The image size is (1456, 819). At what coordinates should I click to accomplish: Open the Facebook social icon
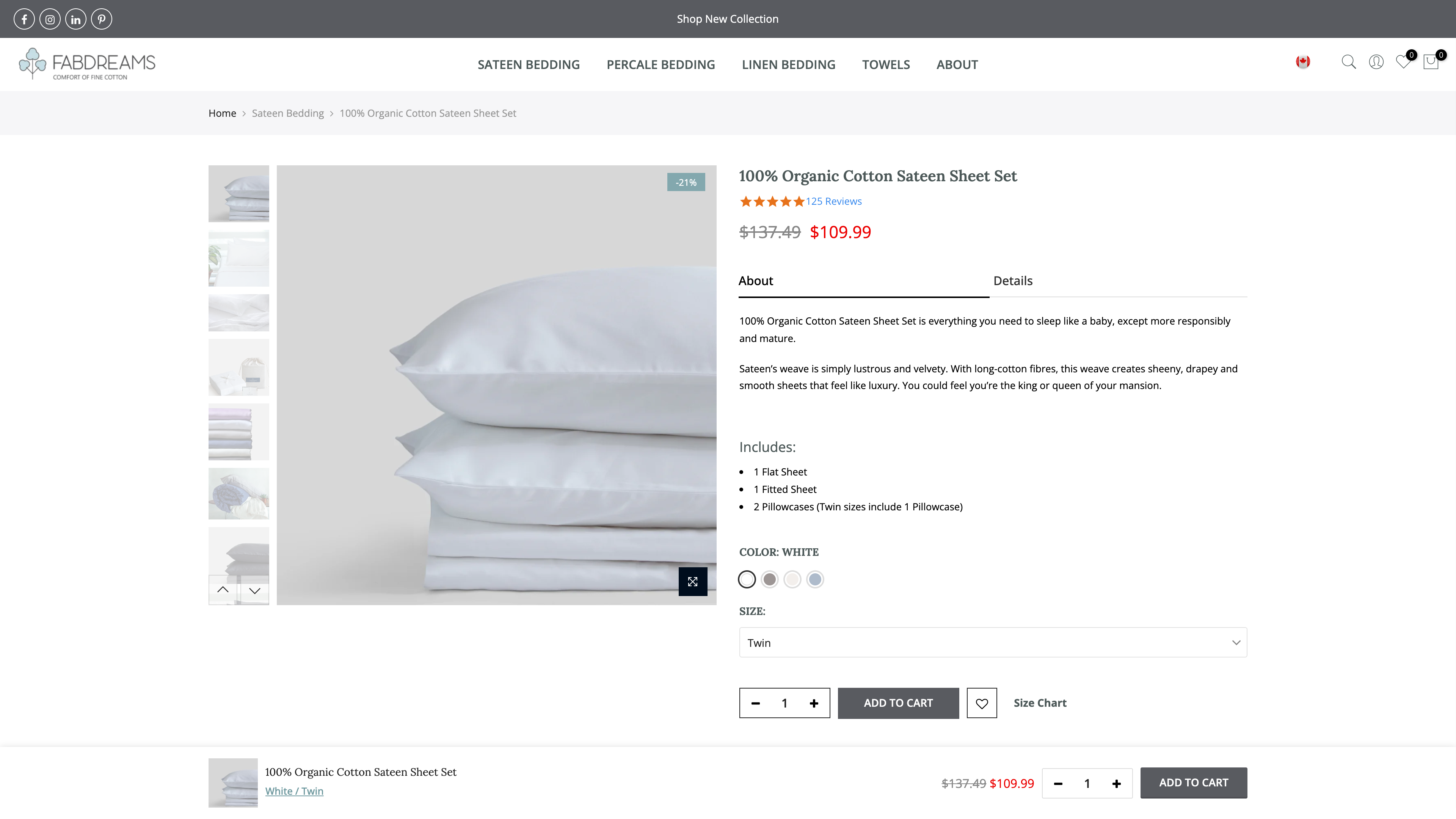pos(24,19)
